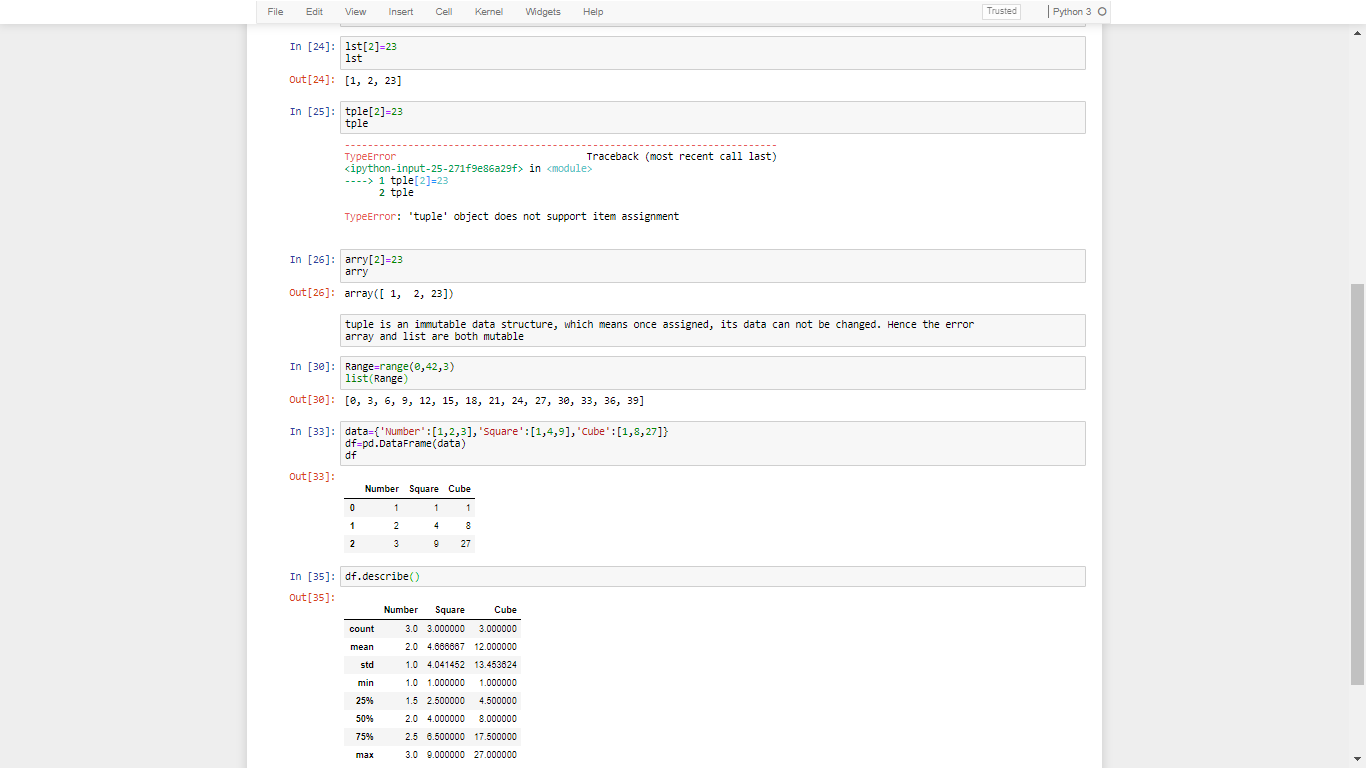
Task: Focus the pd.DataFrame(data) code cell
Action: (x=712, y=444)
